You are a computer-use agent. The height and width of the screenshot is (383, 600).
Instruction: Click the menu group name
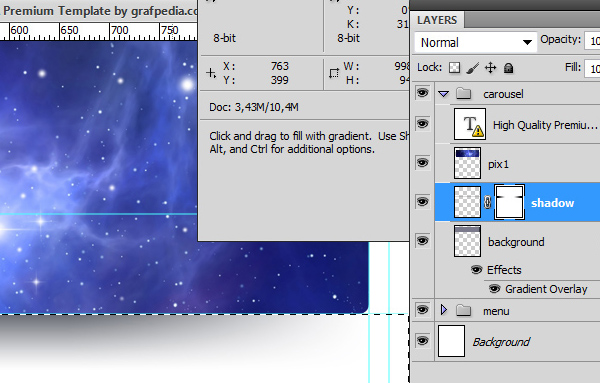[496, 311]
